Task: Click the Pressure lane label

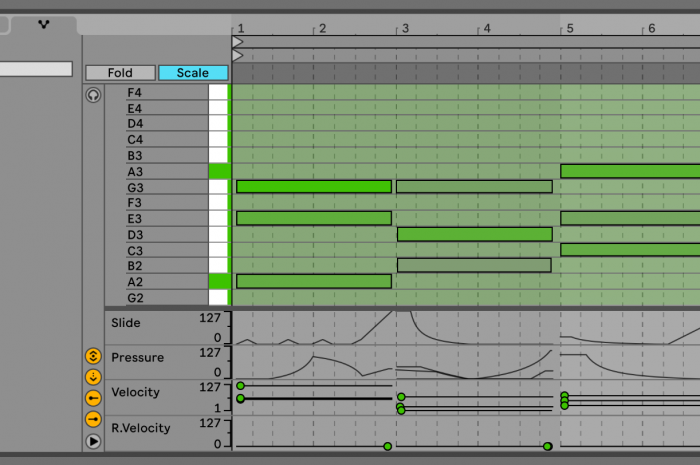Action: point(138,357)
